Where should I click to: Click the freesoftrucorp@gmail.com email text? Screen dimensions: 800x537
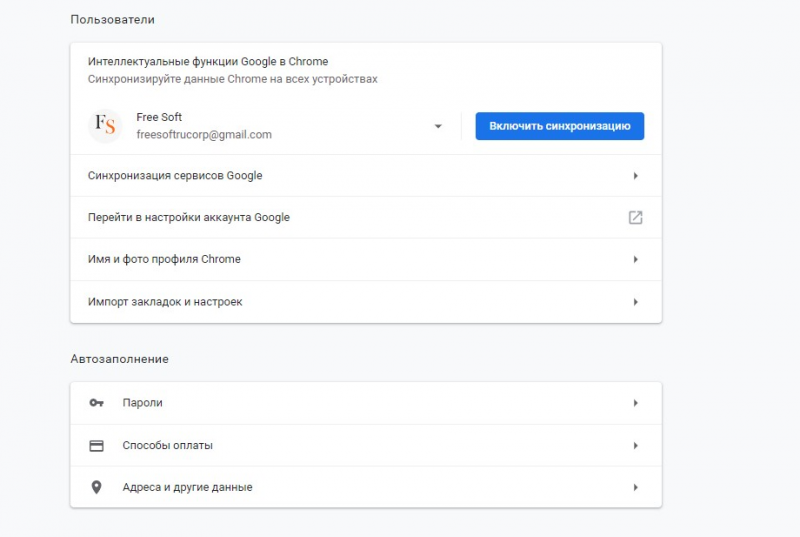pos(204,135)
